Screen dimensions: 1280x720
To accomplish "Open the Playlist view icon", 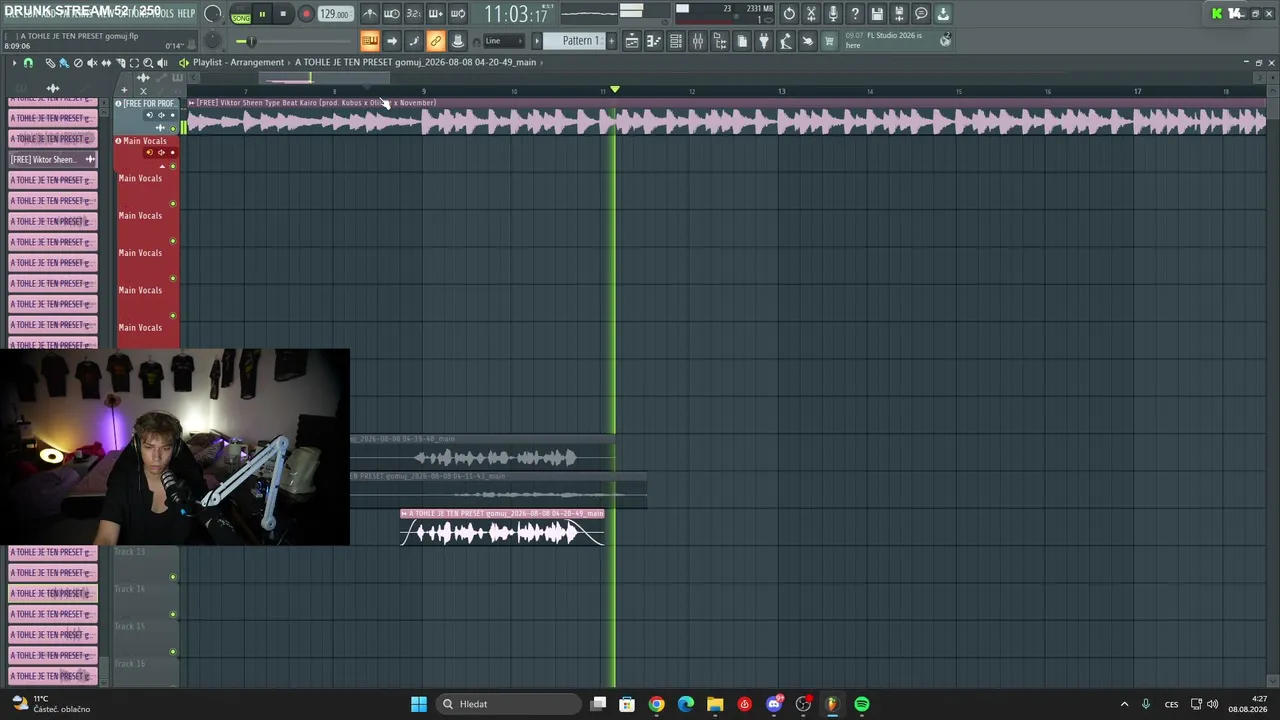I will 632,41.
